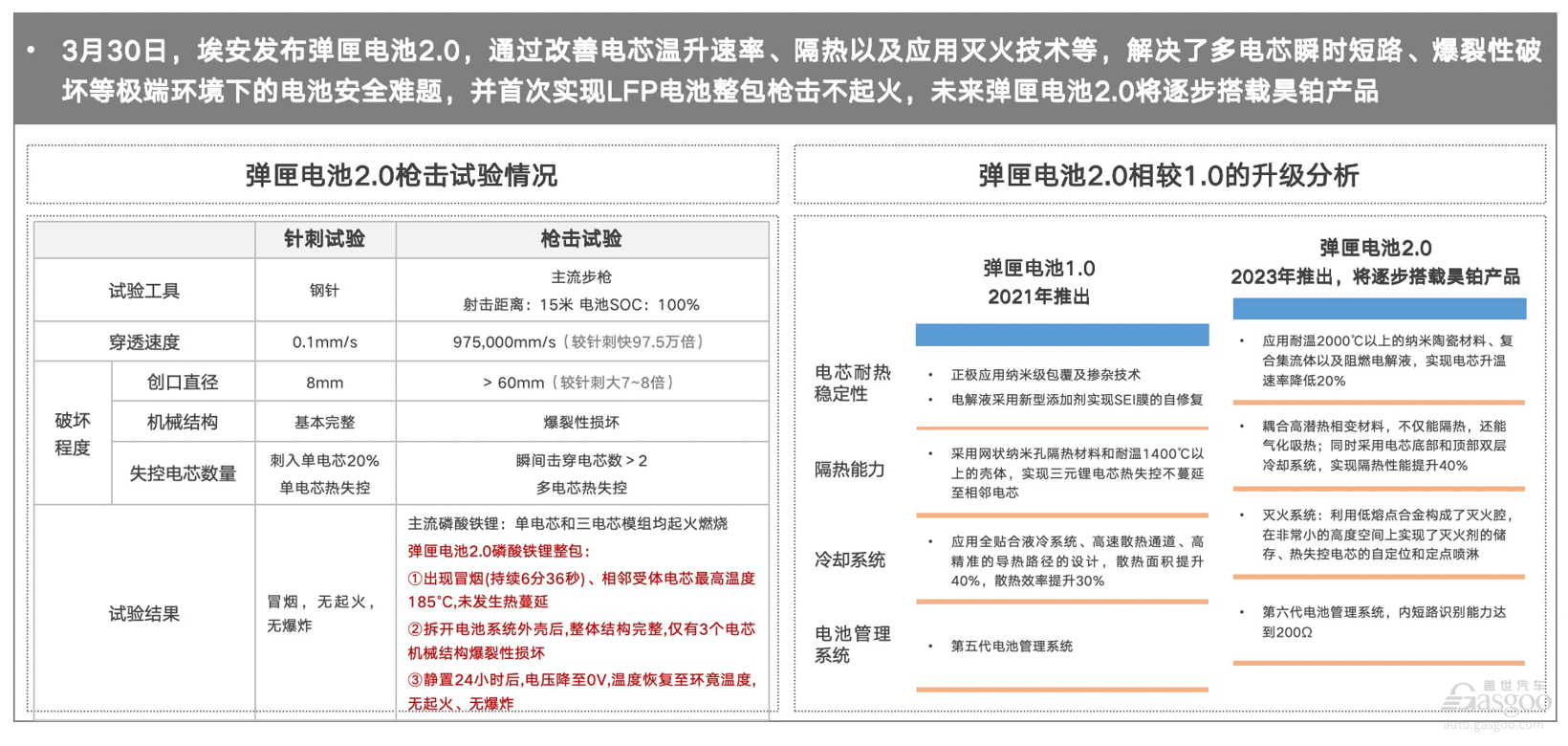Viewport: 1568px width, 746px height.
Task: Click the 冷却系统 category label
Action: coord(850,560)
